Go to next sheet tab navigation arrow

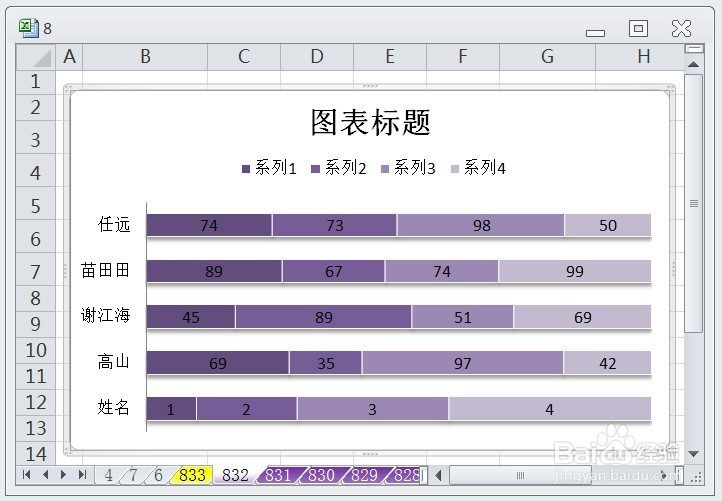point(64,475)
